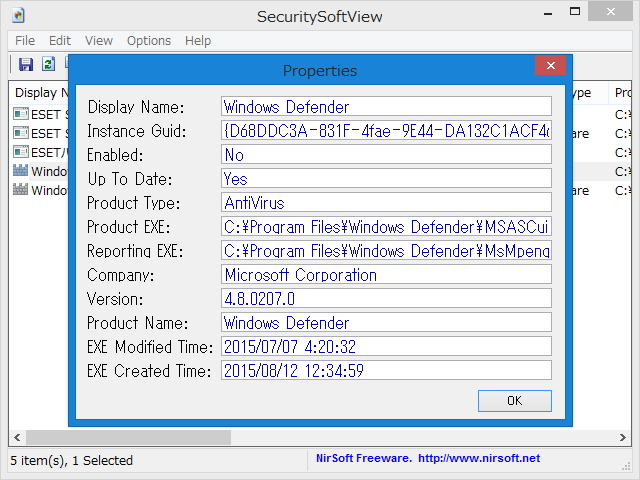Image resolution: width=640 pixels, height=480 pixels.
Task: Click the Version value field
Action: [x=386, y=299]
